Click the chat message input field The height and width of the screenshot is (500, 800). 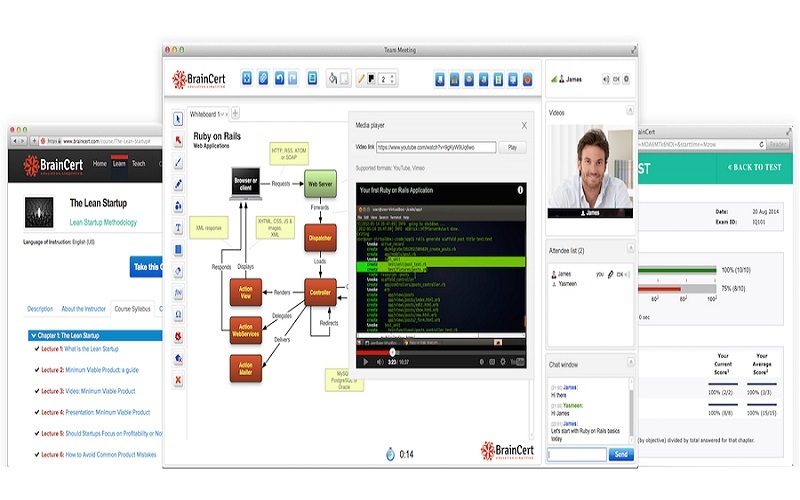(577, 454)
